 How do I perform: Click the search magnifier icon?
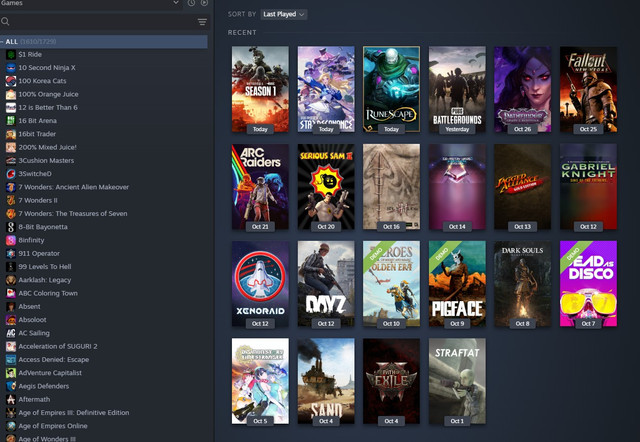[7, 21]
